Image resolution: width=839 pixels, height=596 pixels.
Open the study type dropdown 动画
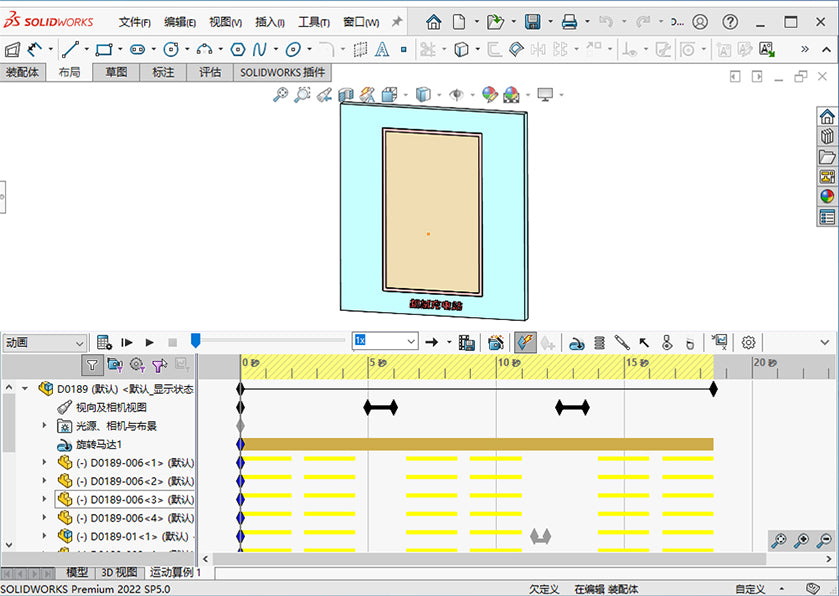click(x=44, y=342)
